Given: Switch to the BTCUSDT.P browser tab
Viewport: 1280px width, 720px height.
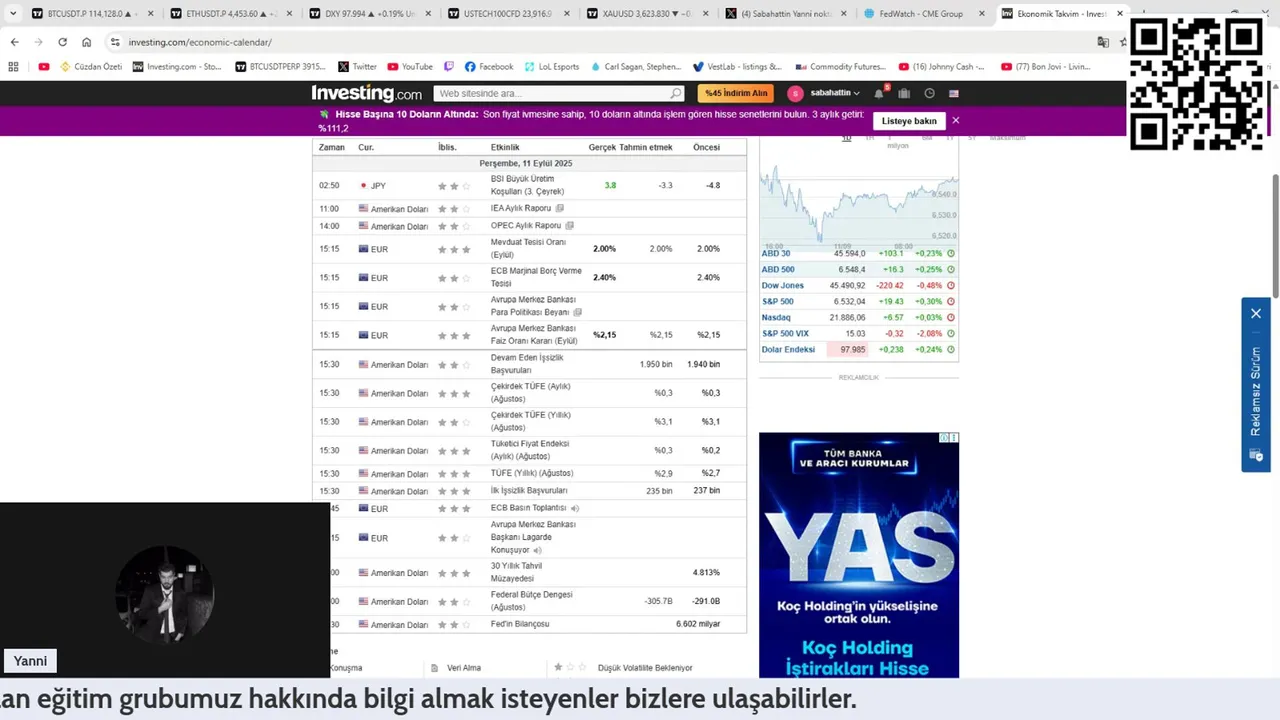Looking at the screenshot, I should click(x=91, y=14).
